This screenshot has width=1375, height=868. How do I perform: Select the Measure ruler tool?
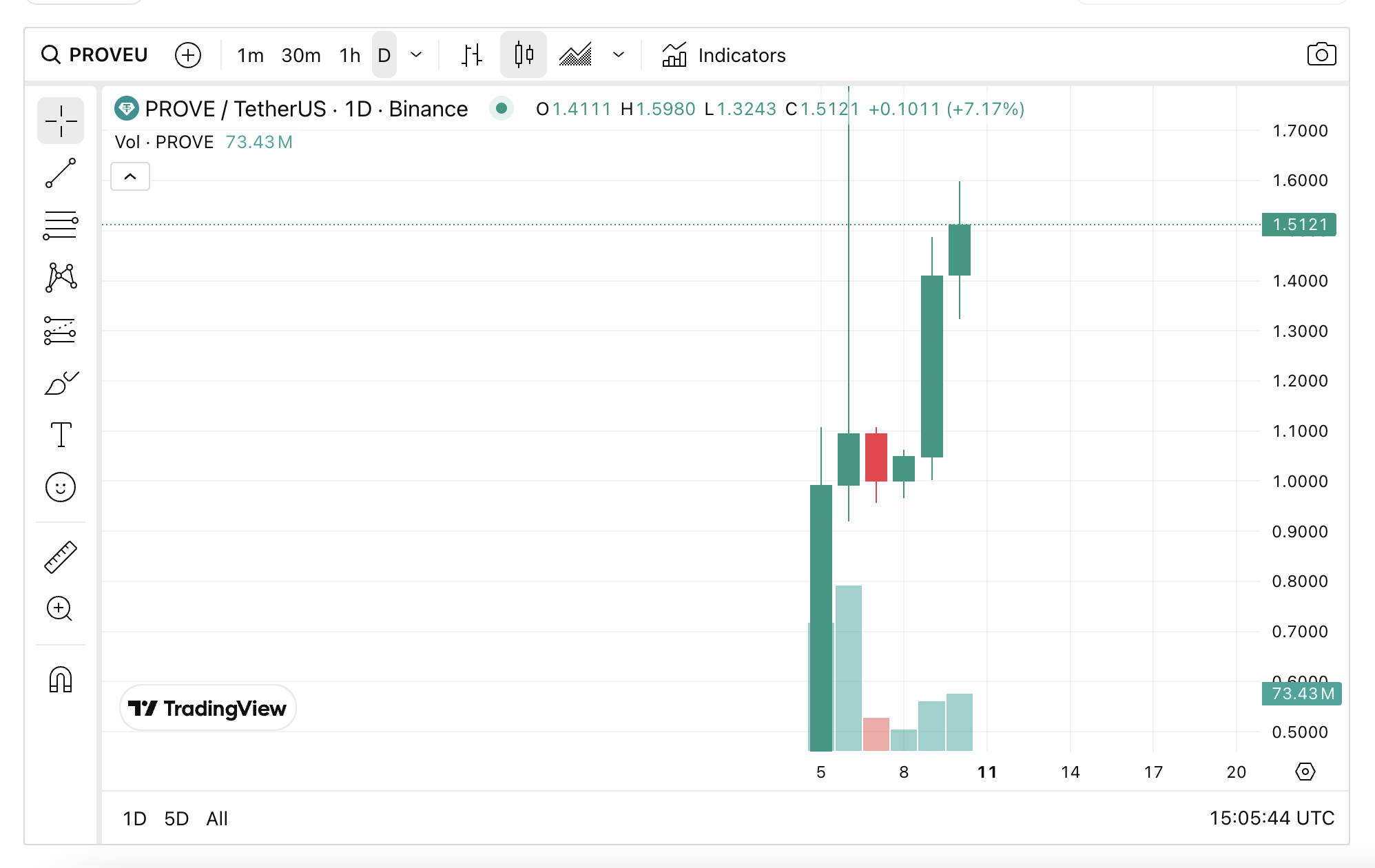coord(61,557)
